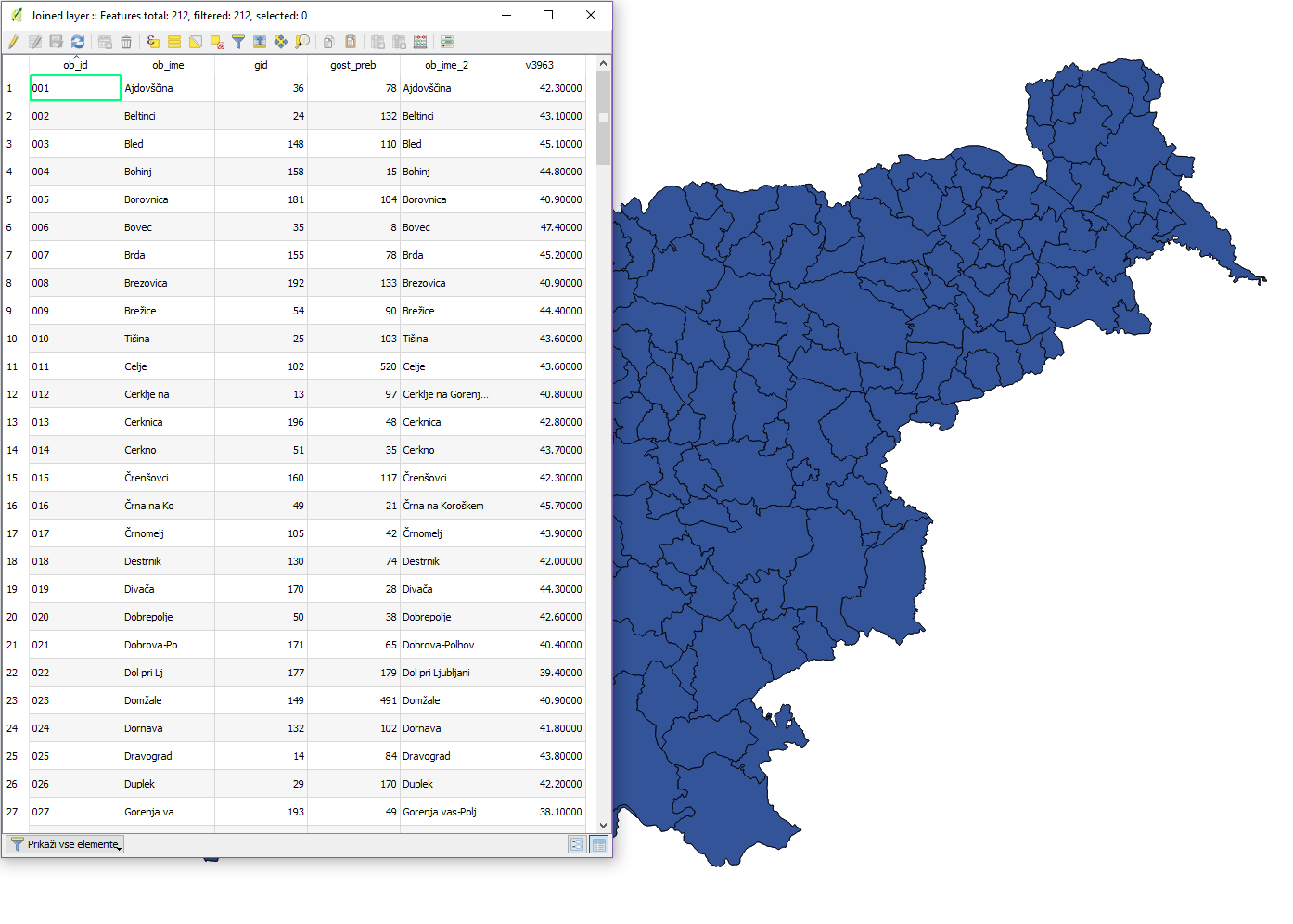Zoom map to selected rows with the magnifier

[x=302, y=42]
